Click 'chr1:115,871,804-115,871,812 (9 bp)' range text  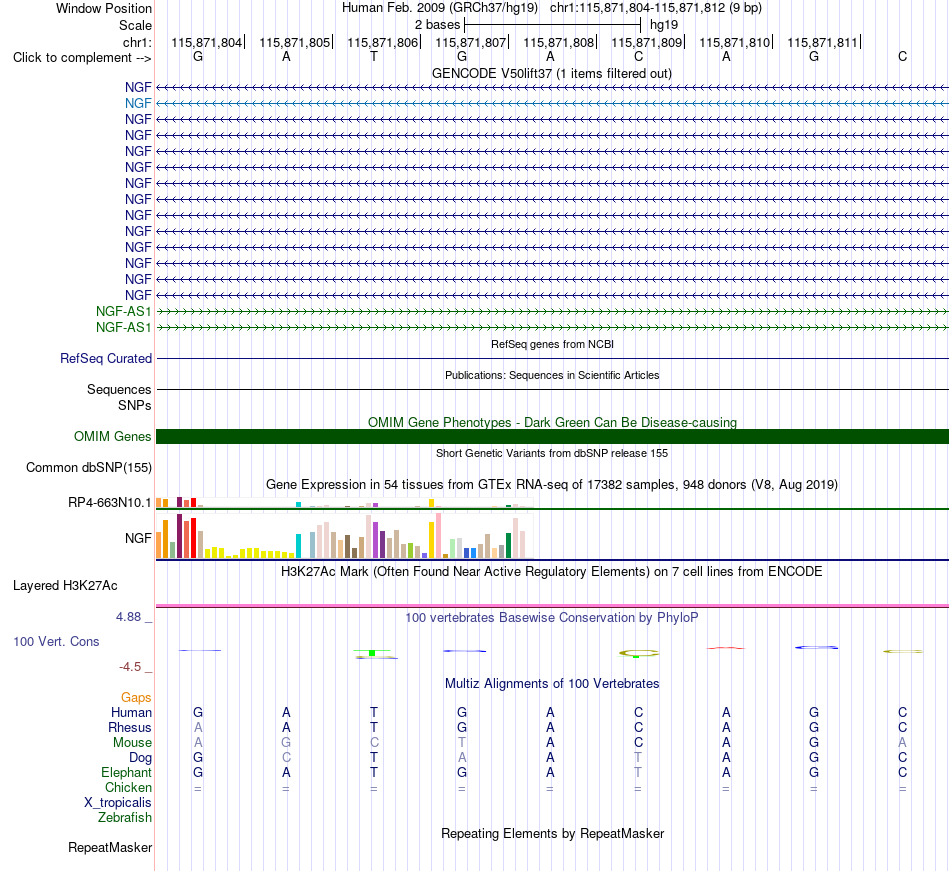(656, 8)
